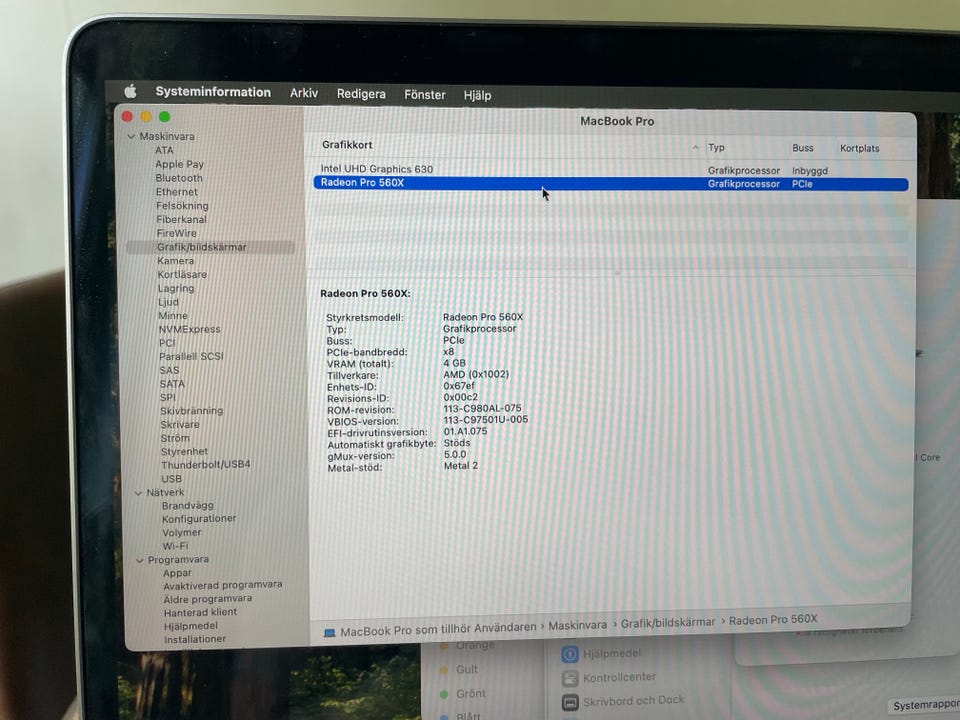Select Volymer under Nätverk
Screen dimensions: 960x720
pos(182,533)
